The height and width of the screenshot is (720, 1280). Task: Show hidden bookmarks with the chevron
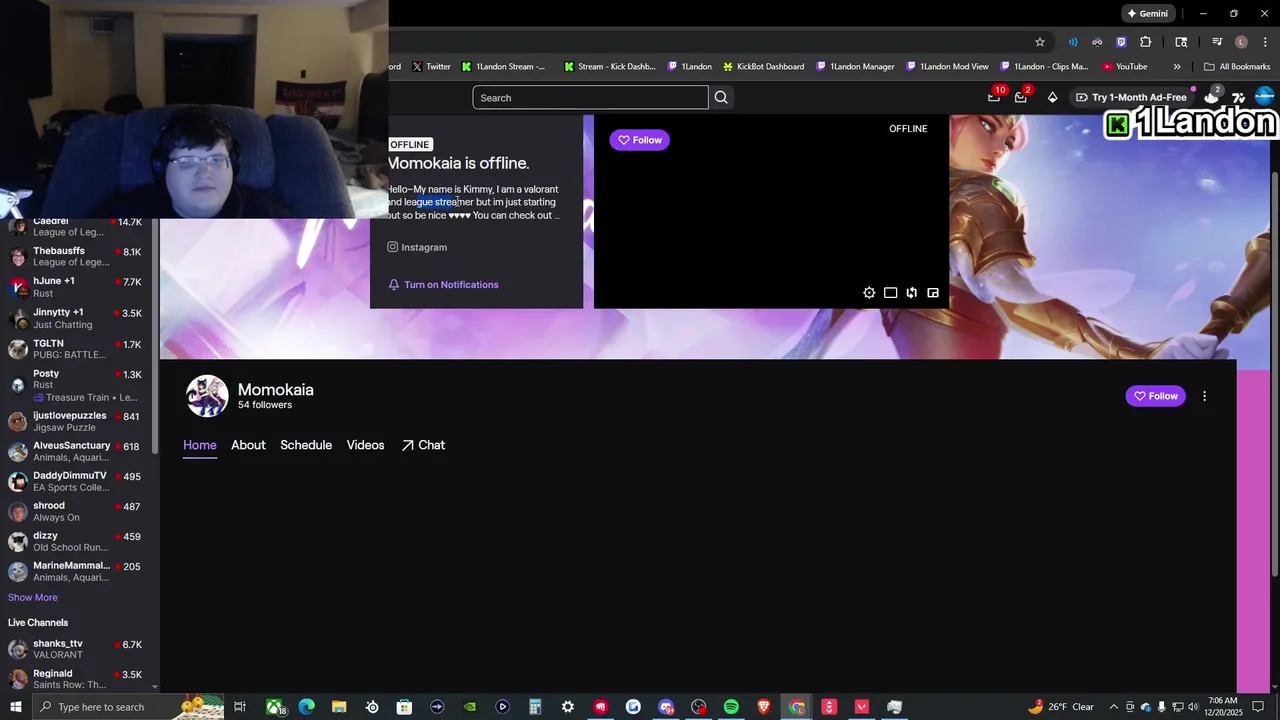[1177, 67]
